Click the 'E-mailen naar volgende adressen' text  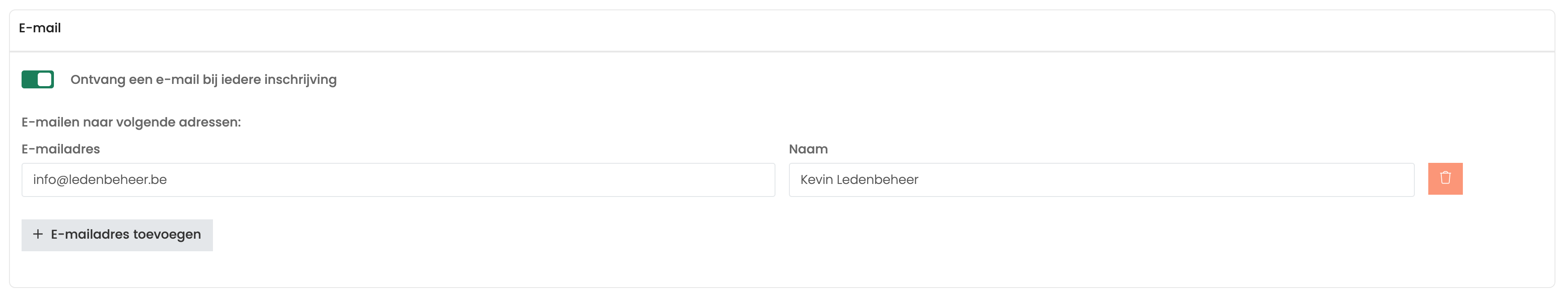(x=131, y=122)
